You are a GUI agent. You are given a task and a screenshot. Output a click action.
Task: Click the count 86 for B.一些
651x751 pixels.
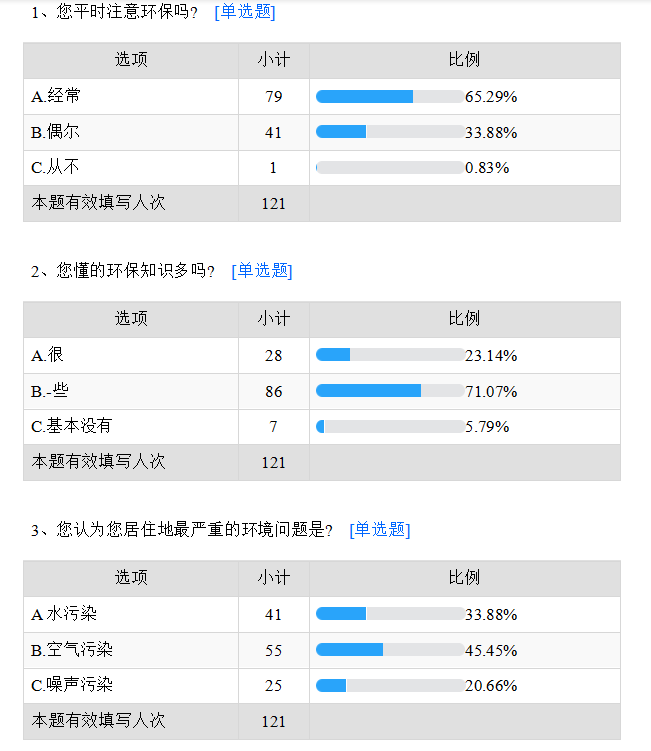pyautogui.click(x=274, y=391)
